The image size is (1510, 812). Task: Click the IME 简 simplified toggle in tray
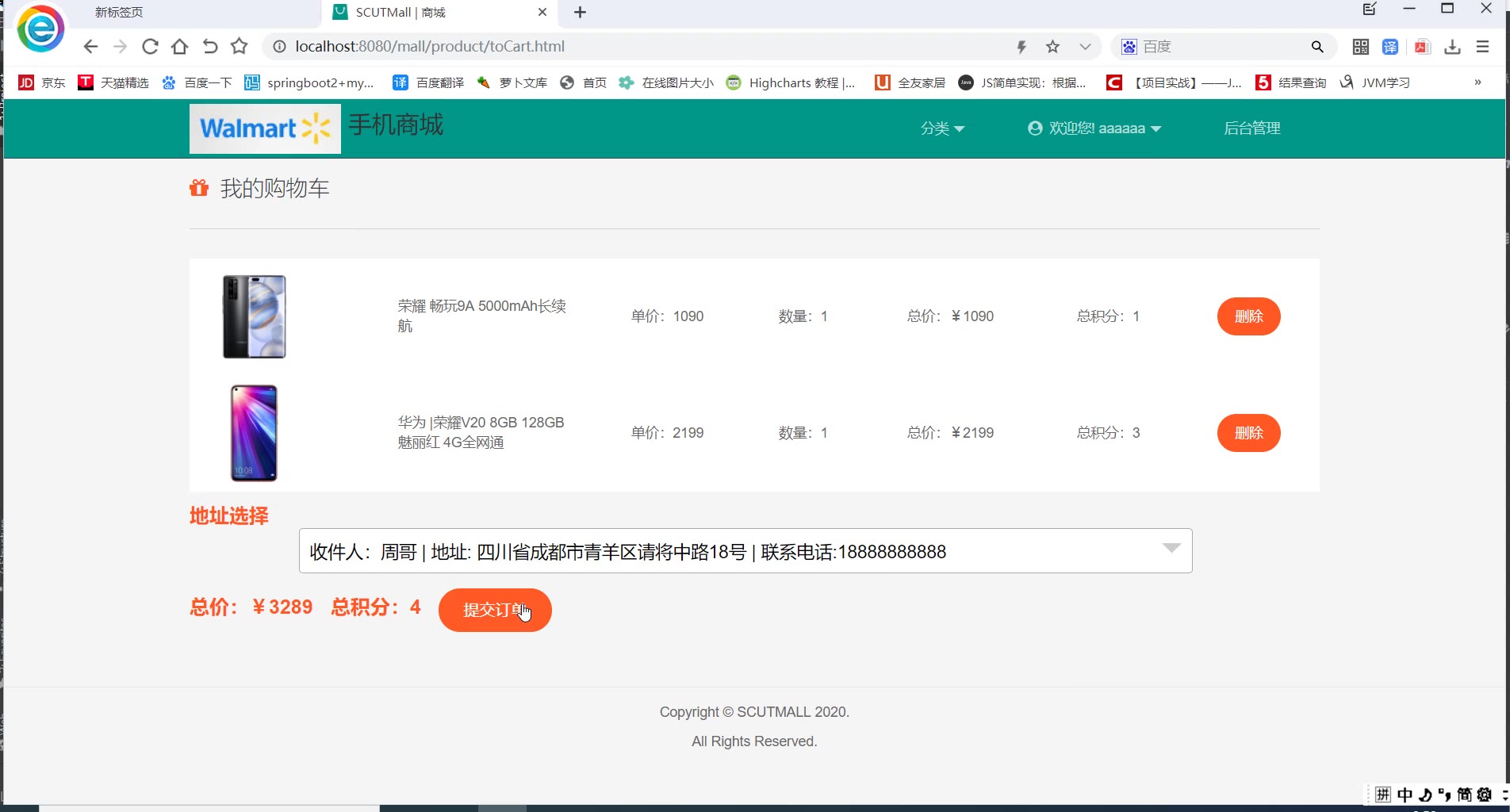click(x=1464, y=795)
